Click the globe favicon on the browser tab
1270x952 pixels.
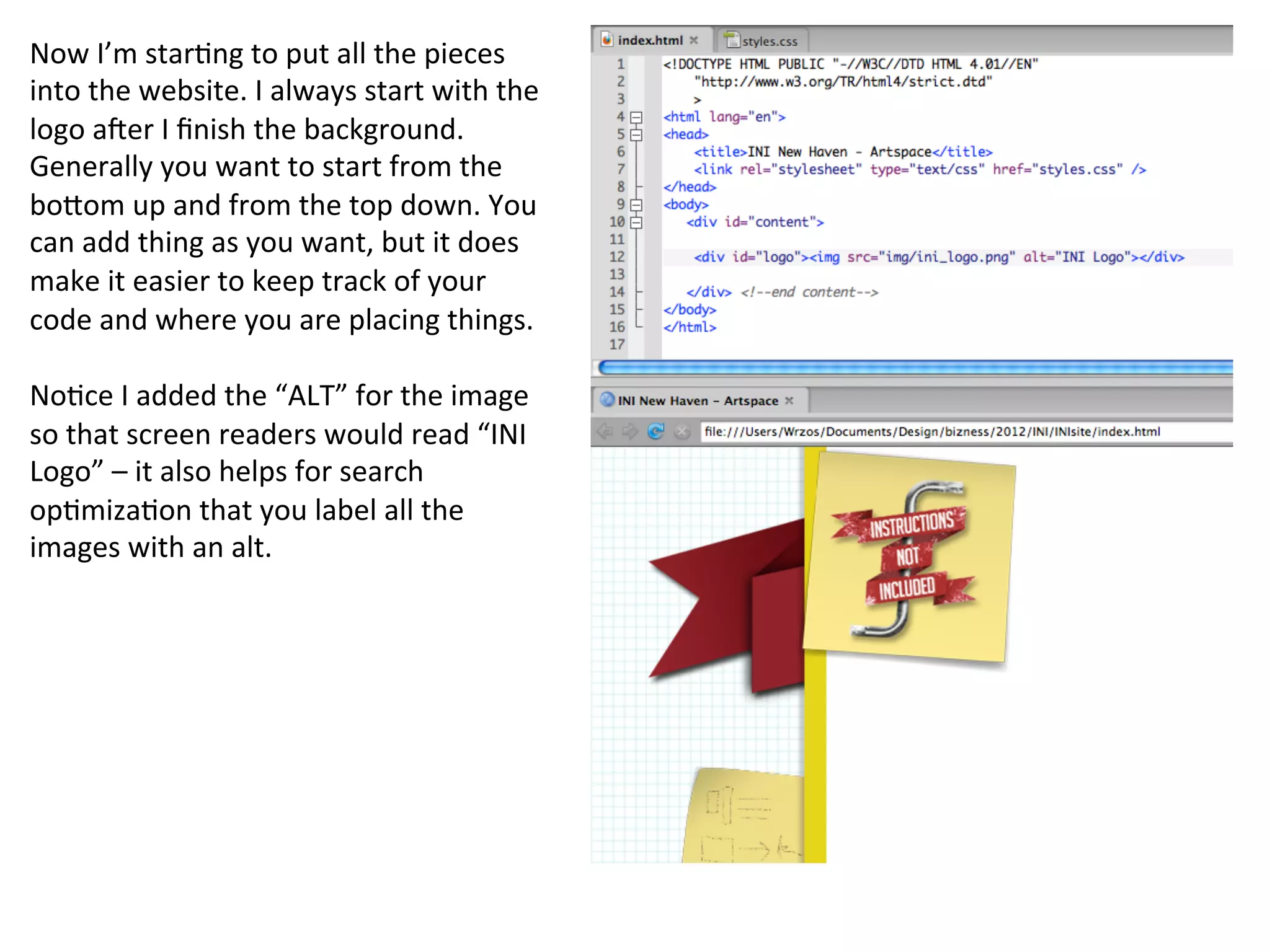pos(607,400)
